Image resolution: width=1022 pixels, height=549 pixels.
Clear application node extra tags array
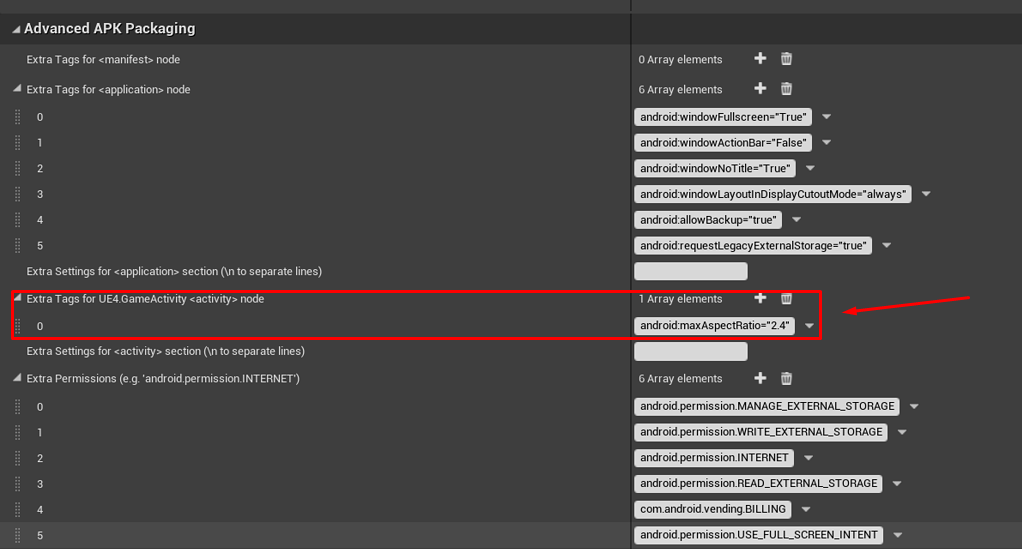787,89
